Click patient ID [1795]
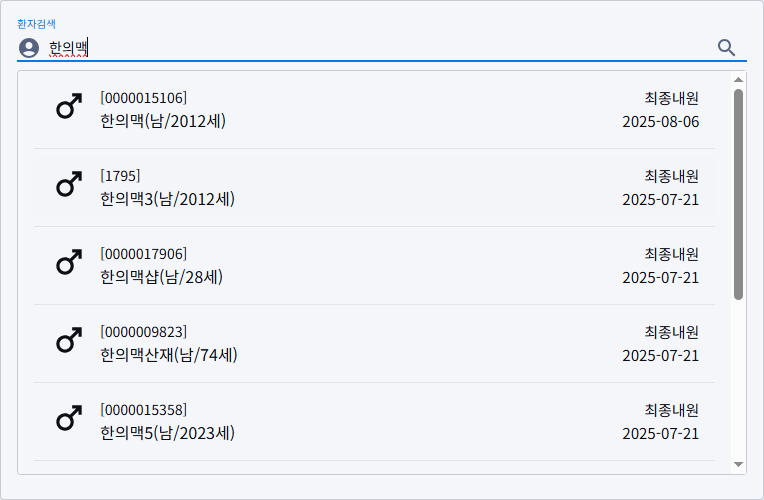Image resolution: width=764 pixels, height=500 pixels. (x=120, y=175)
